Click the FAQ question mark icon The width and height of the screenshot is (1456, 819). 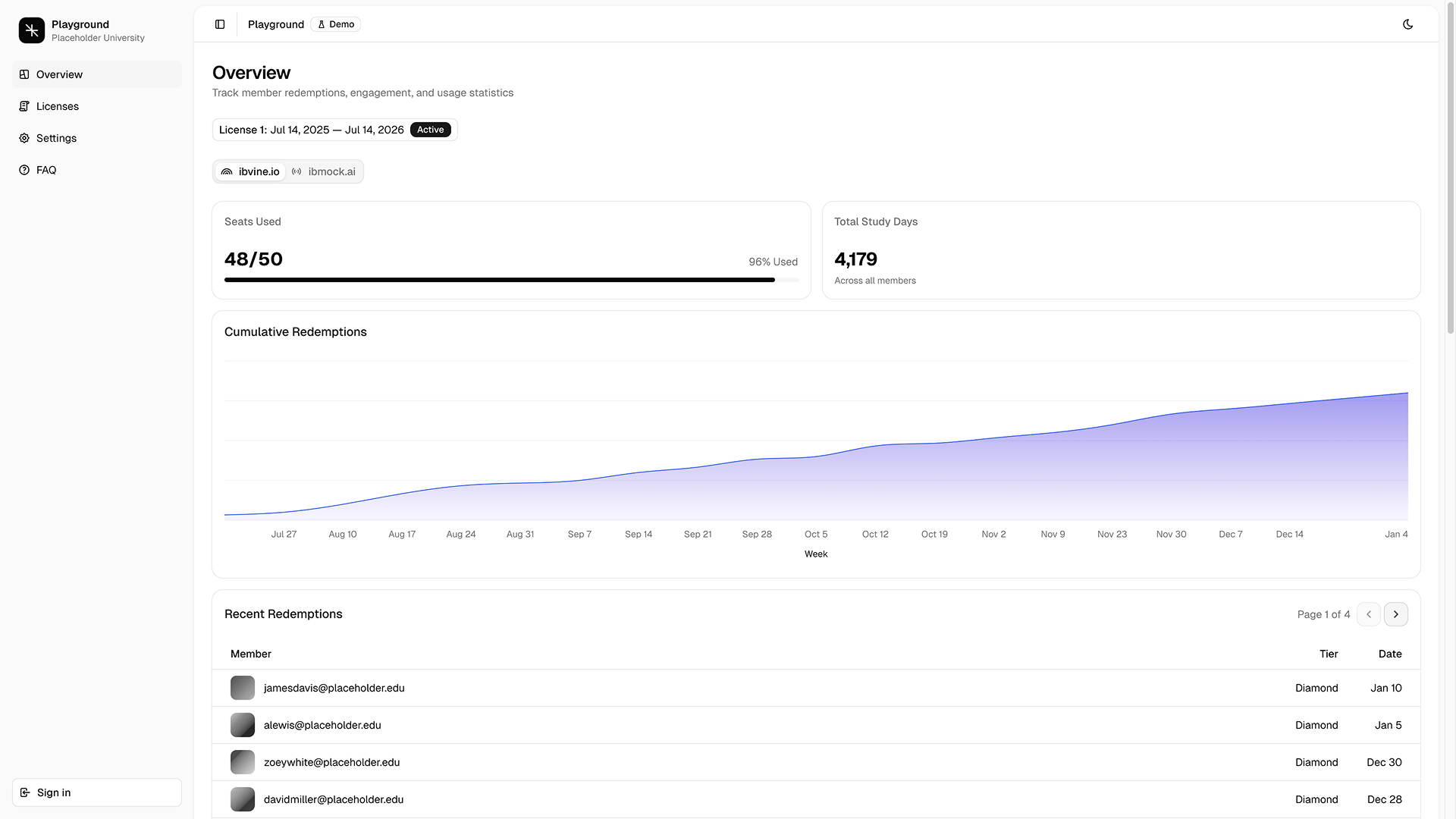tap(24, 170)
